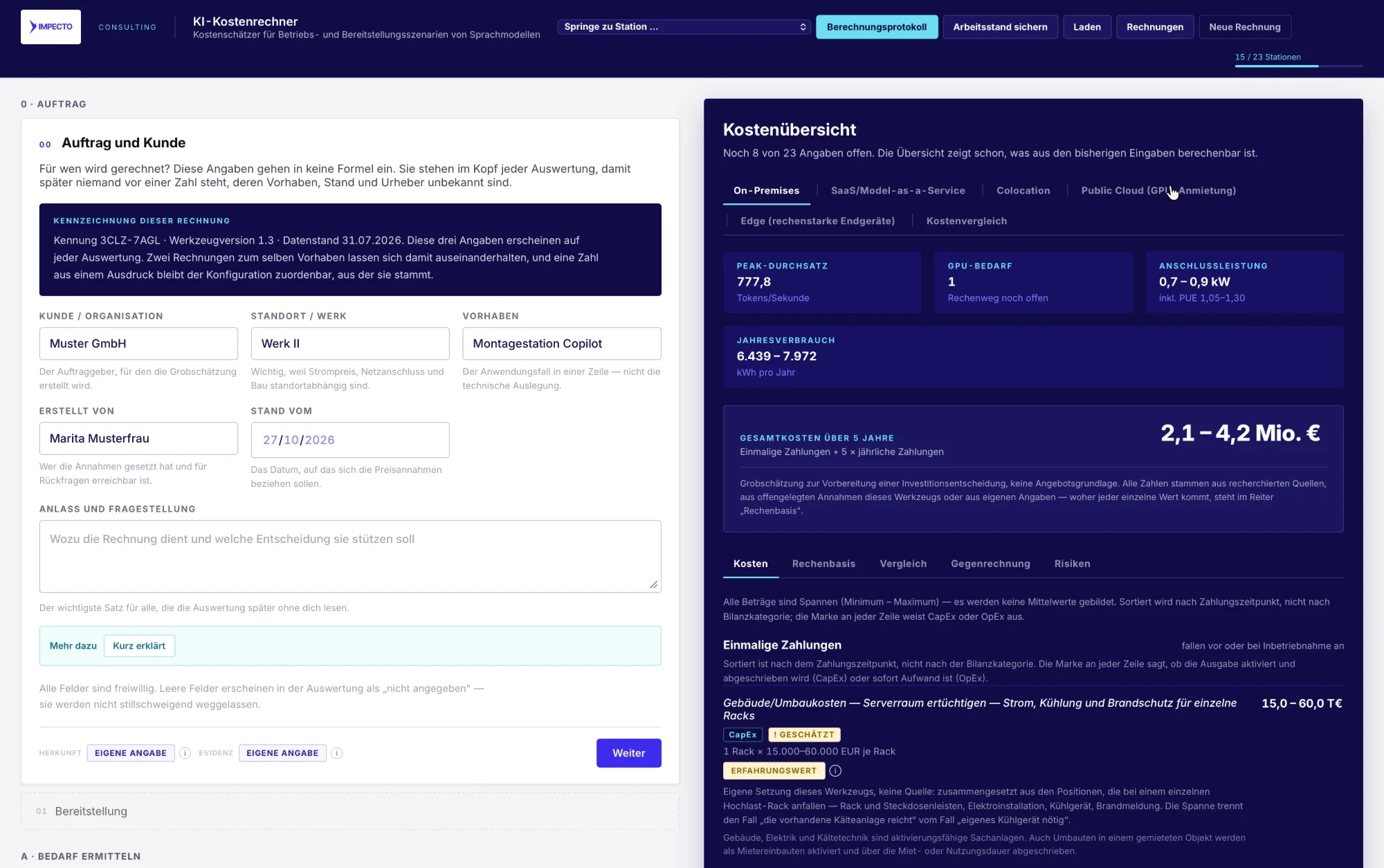Open the Rechenbasis tab
The image size is (1384, 868).
coord(823,564)
